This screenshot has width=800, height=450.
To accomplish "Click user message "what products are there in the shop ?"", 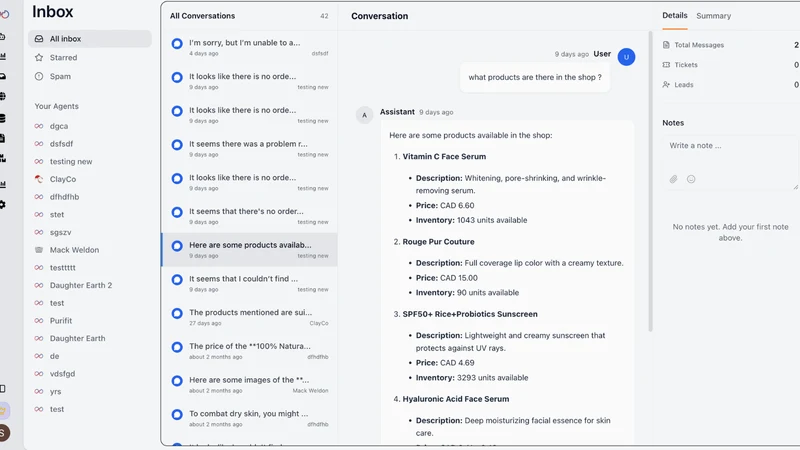I will 535,77.
